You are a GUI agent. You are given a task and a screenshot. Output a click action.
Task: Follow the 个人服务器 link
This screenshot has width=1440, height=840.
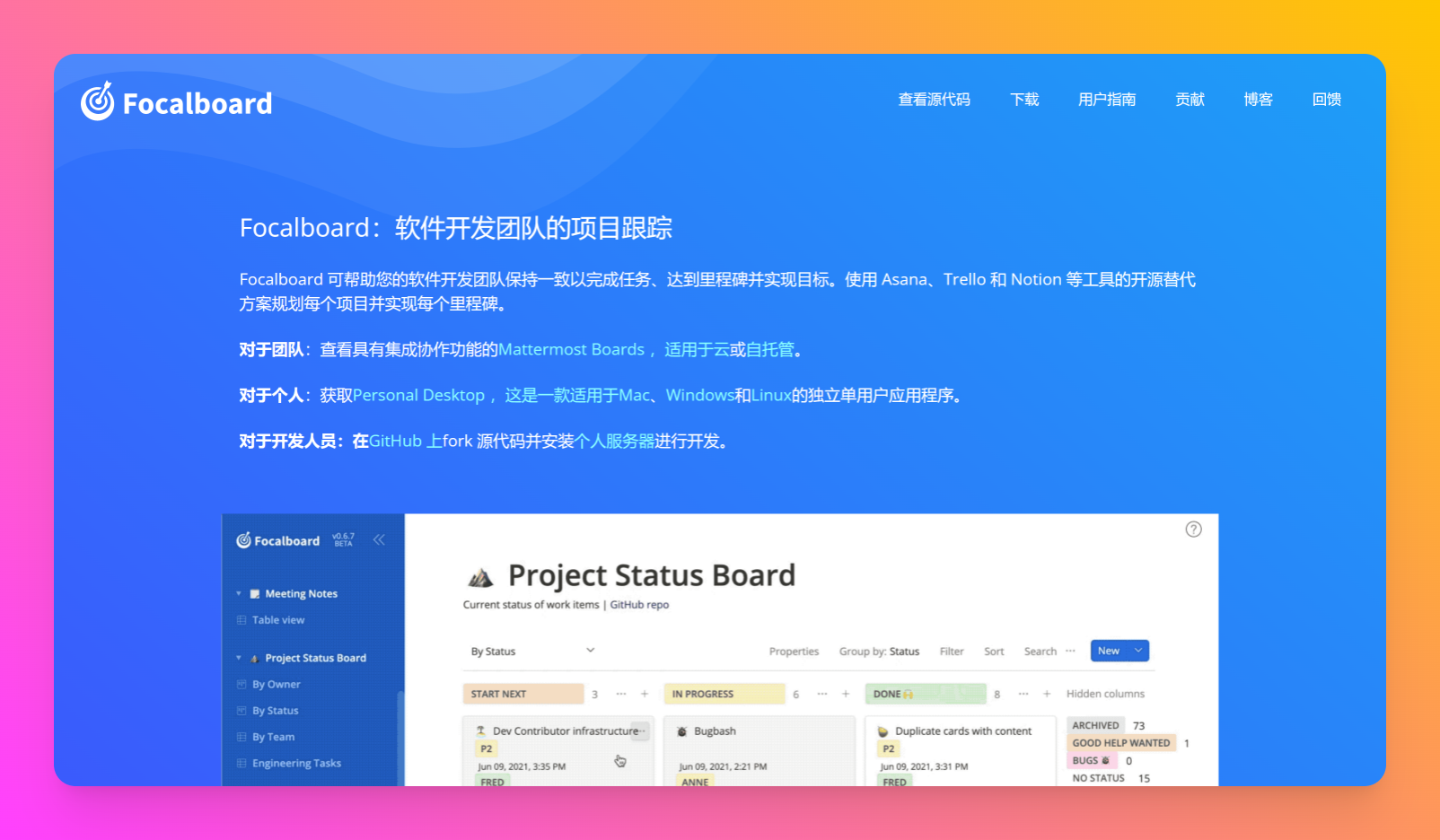(x=614, y=441)
